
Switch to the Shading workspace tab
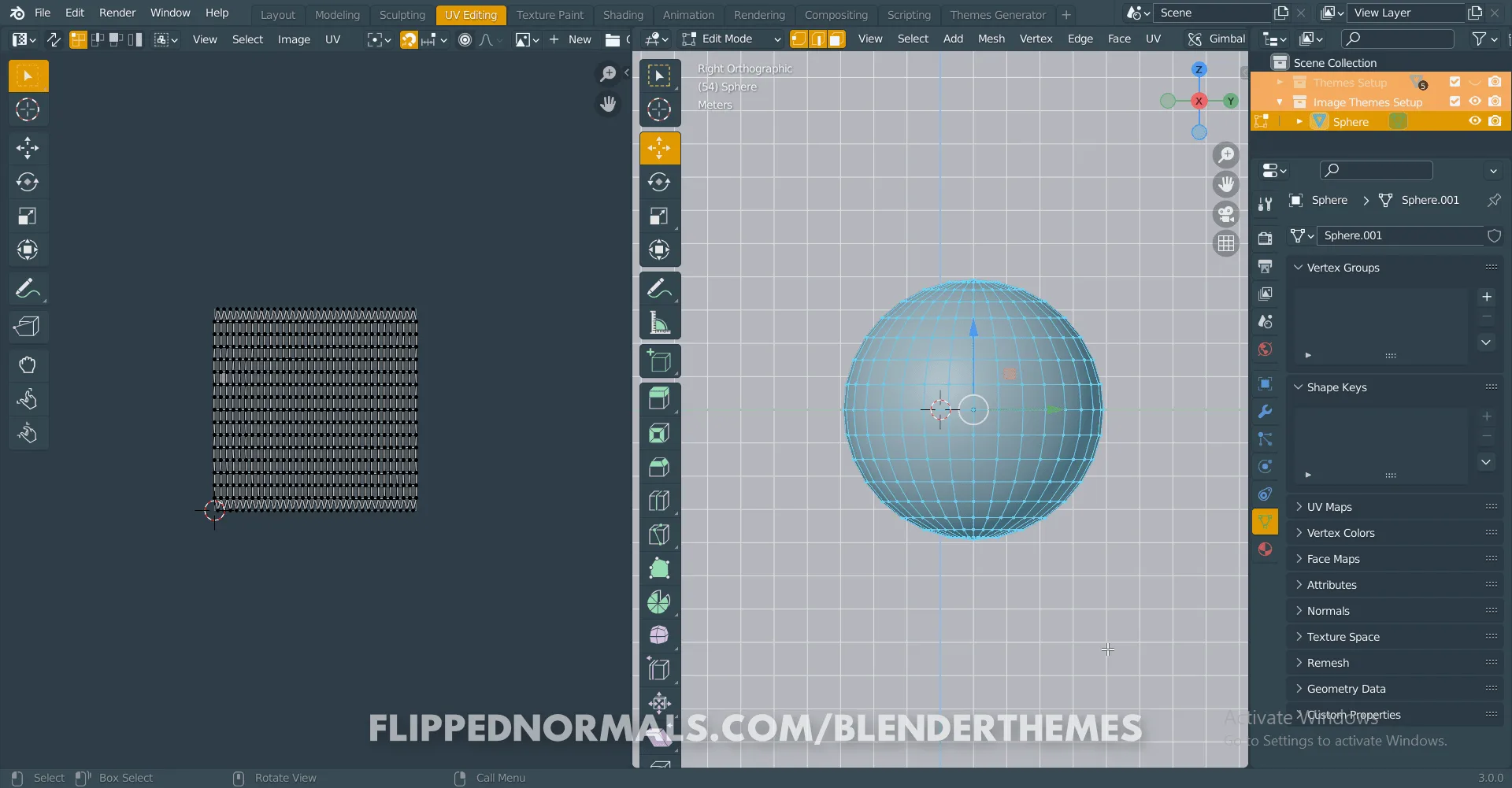(x=623, y=15)
